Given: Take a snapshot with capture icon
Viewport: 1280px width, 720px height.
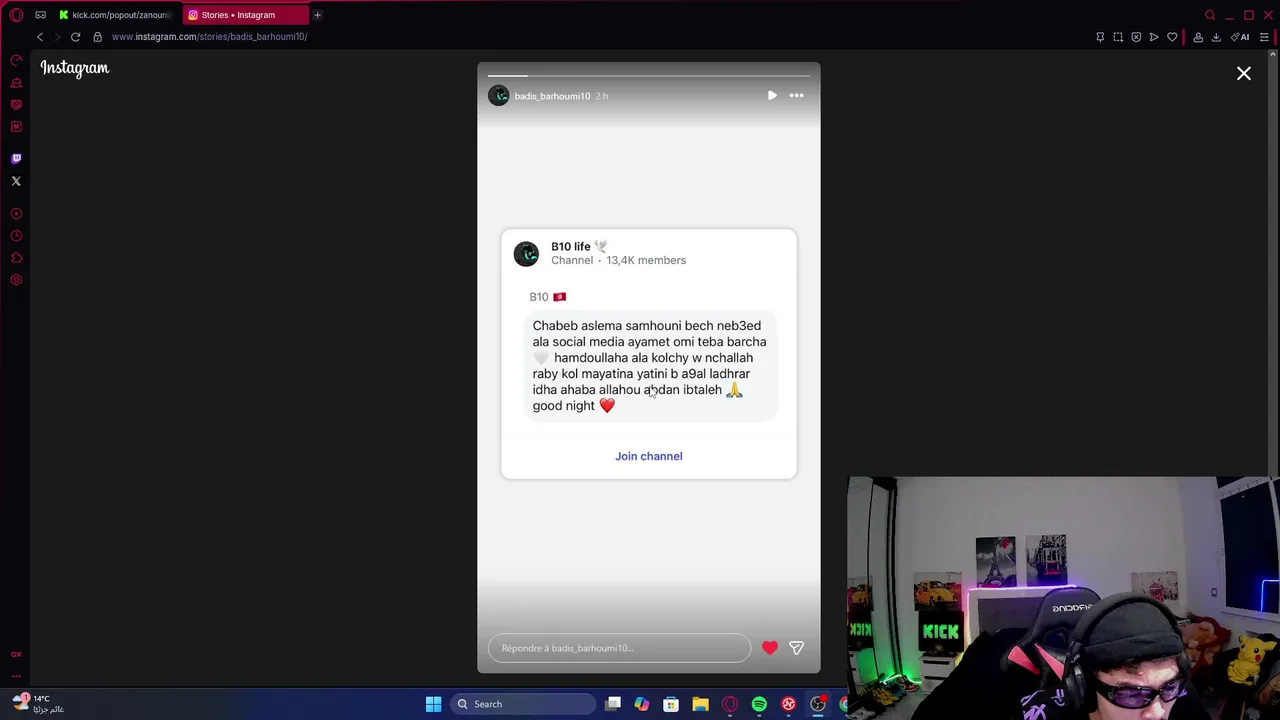Looking at the screenshot, I should (1118, 37).
